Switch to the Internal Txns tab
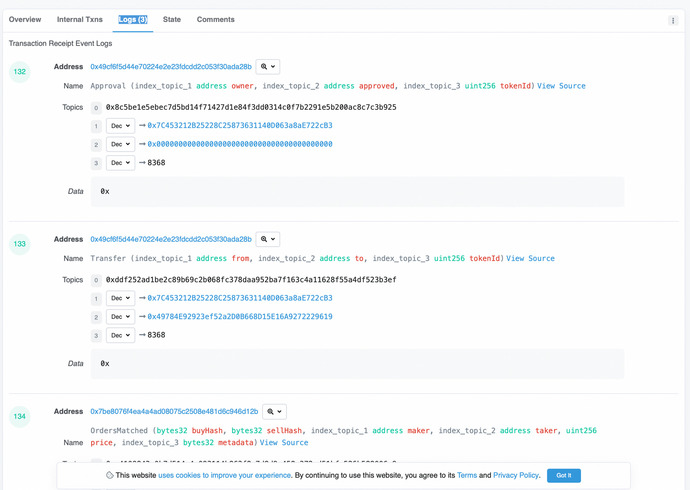Screen dimensions: 690x490 click(x=79, y=19)
